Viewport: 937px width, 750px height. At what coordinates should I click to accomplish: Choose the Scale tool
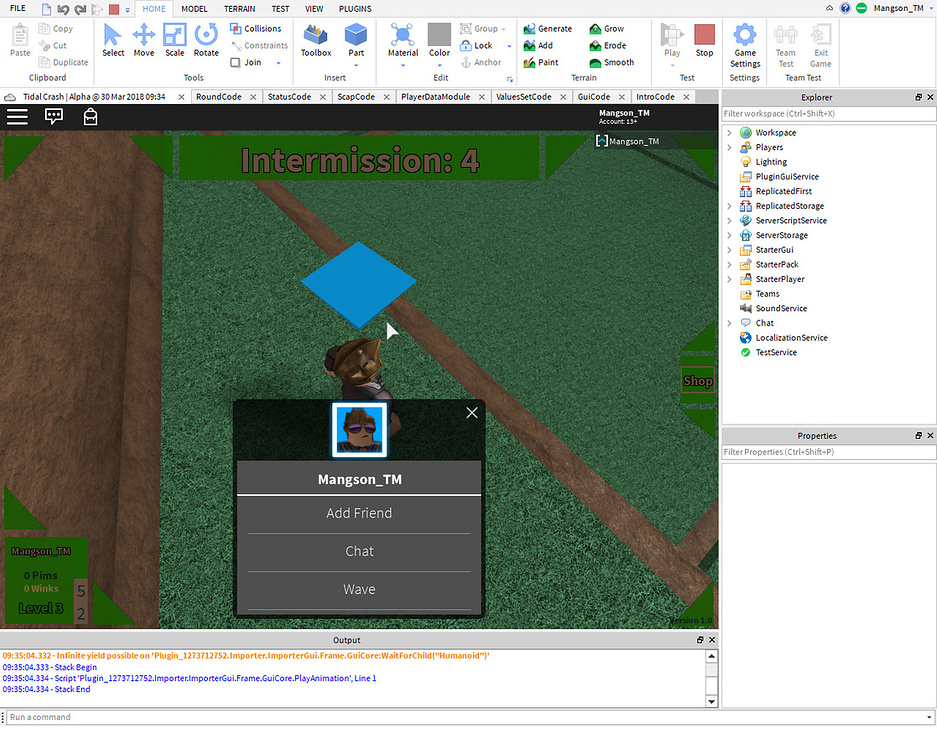pyautogui.click(x=174, y=40)
